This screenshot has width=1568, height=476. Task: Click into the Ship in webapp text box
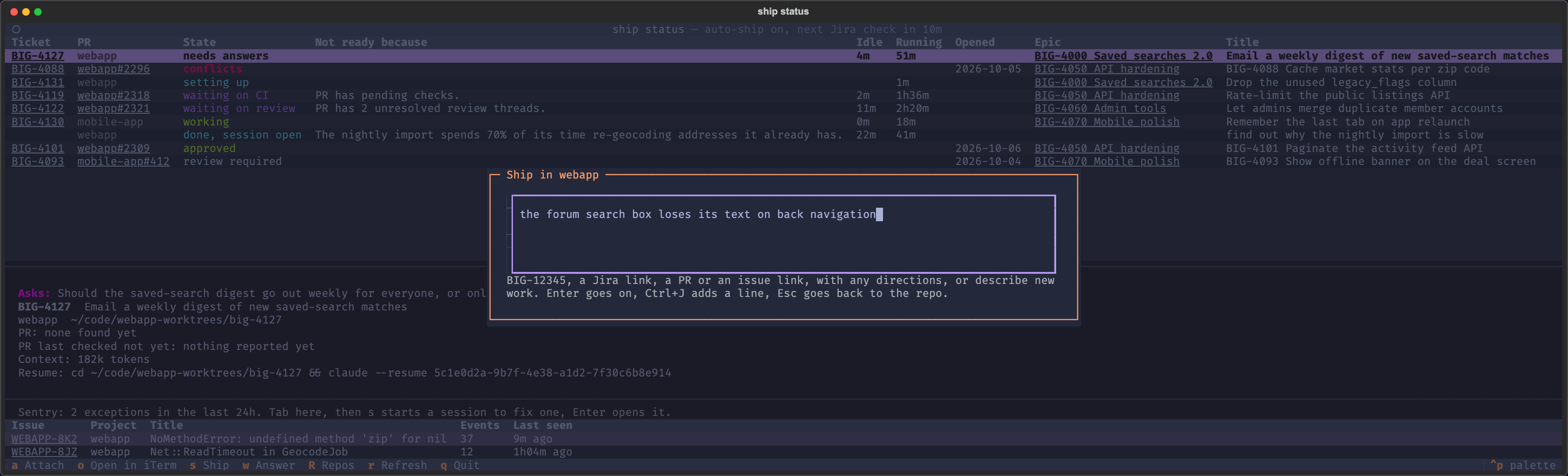tap(783, 234)
